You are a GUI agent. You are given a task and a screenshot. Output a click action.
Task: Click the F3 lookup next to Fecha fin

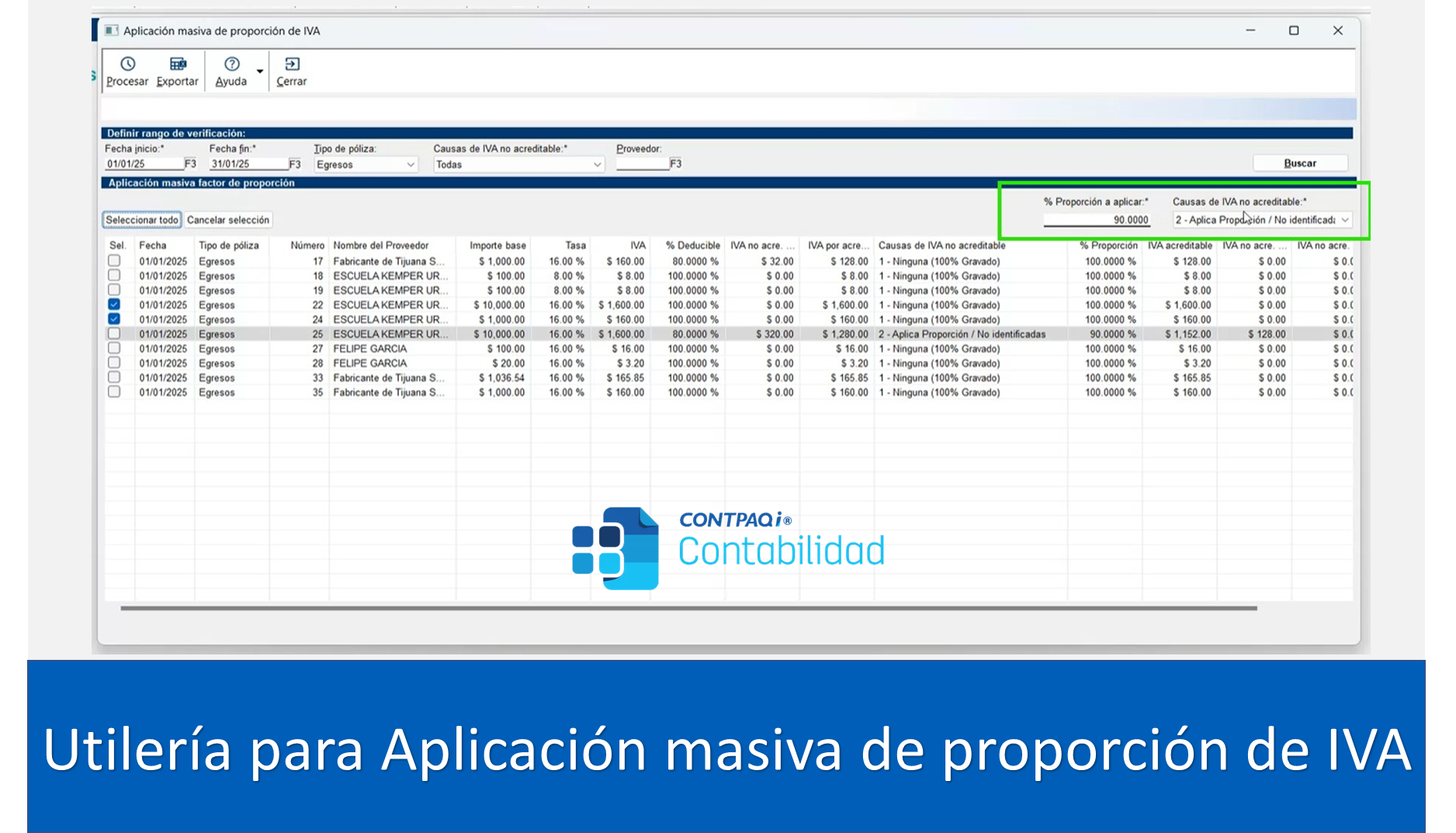[295, 164]
